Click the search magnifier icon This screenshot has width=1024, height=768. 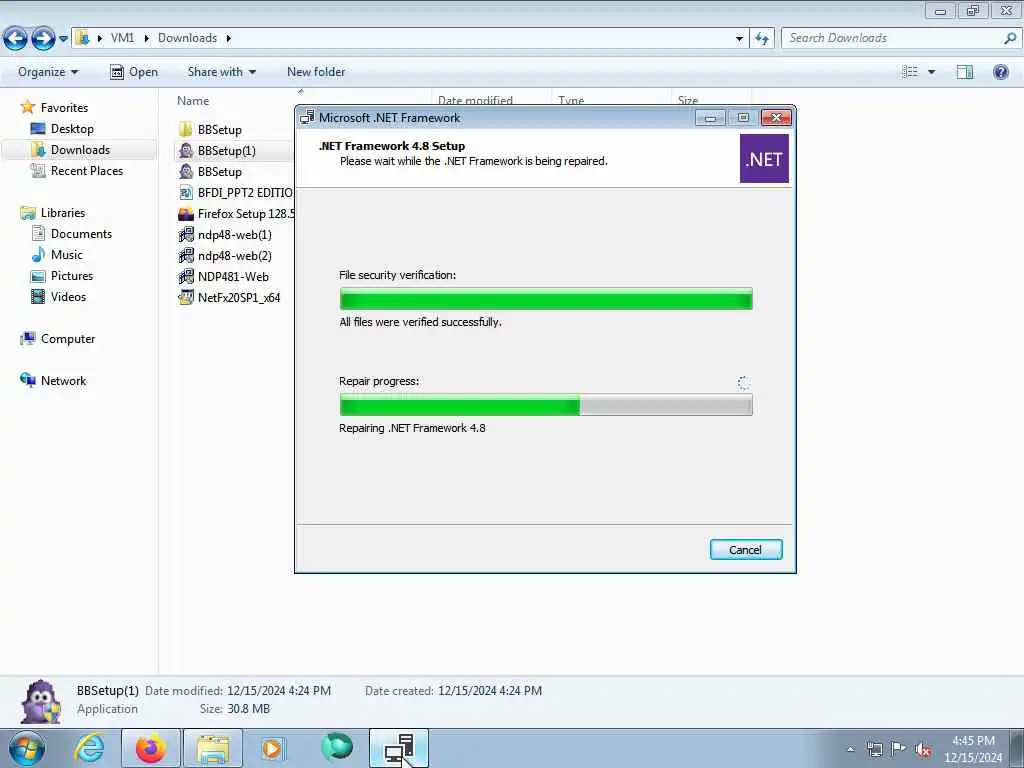(x=1010, y=38)
